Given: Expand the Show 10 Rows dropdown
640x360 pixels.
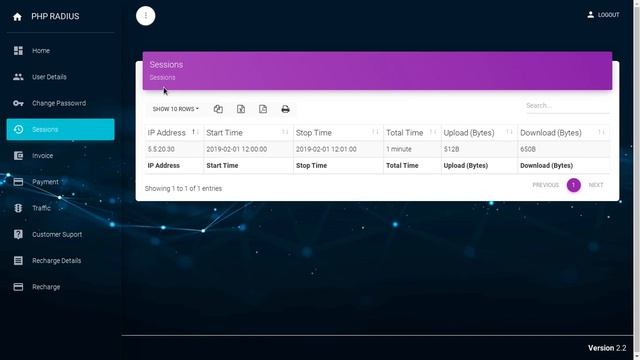Looking at the screenshot, I should (176, 109).
